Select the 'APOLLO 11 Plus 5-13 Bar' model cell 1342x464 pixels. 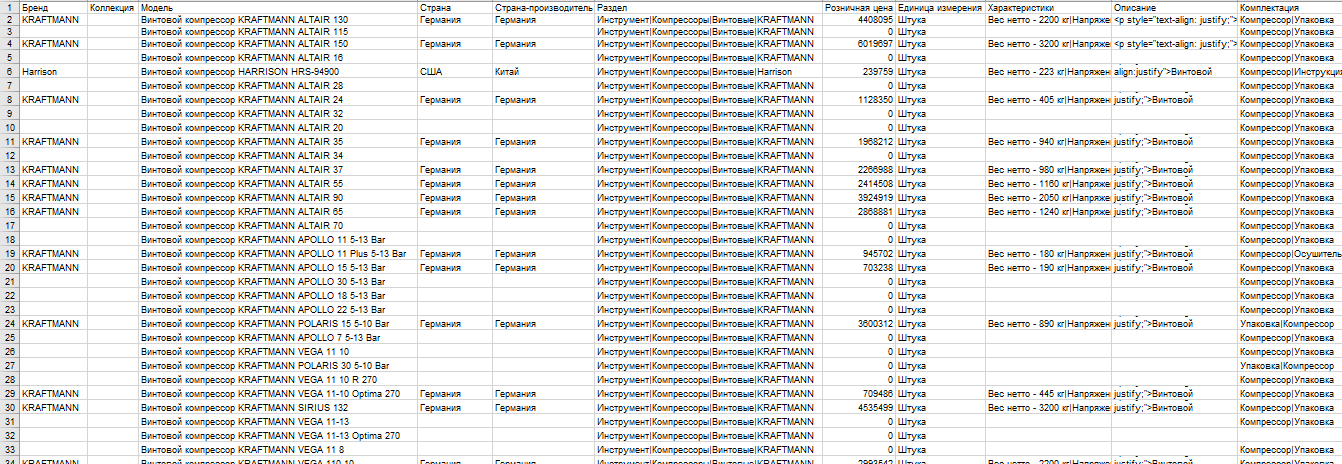click(278, 254)
